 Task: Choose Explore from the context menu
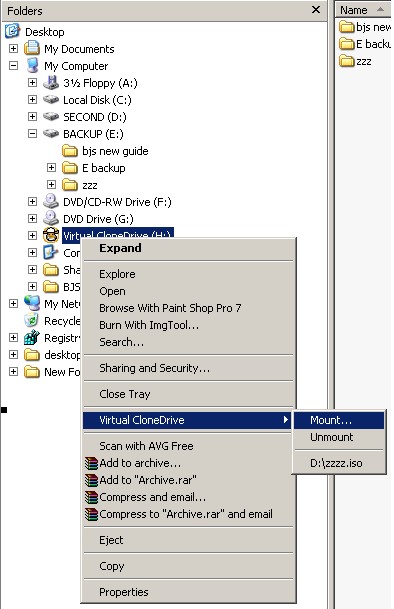pyautogui.click(x=188, y=274)
